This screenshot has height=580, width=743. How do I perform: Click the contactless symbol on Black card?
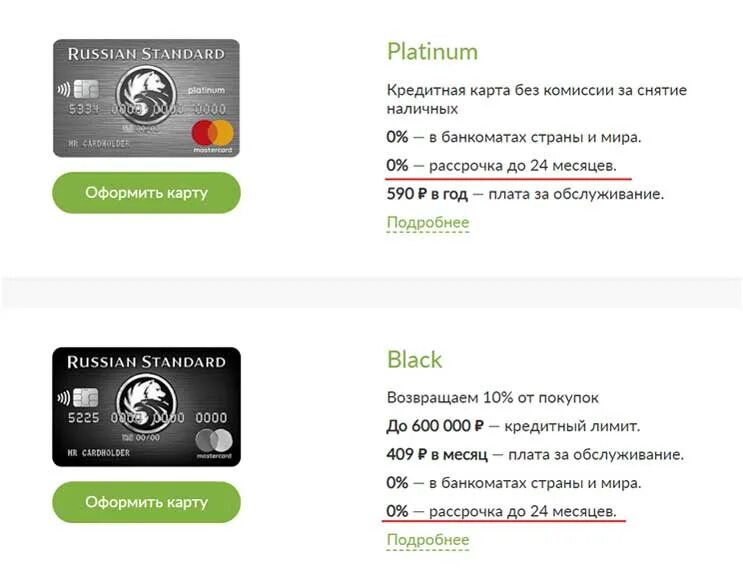click(63, 398)
